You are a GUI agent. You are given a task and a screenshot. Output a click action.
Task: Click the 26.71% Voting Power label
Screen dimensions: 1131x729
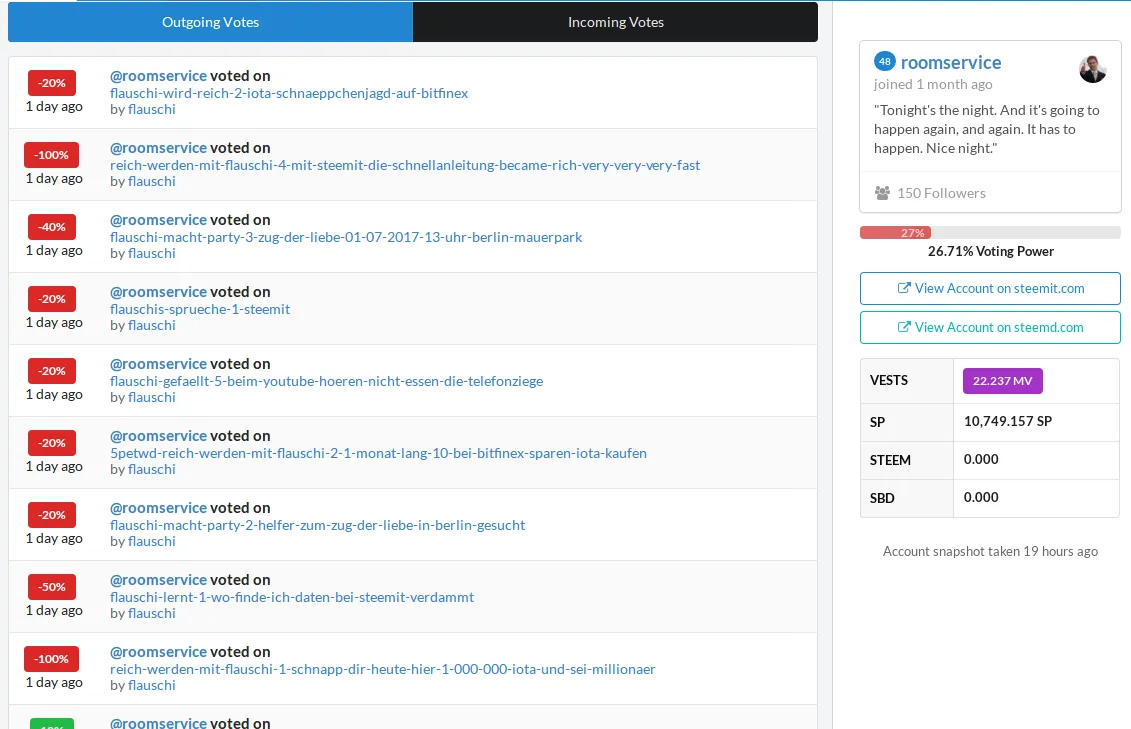[990, 252]
